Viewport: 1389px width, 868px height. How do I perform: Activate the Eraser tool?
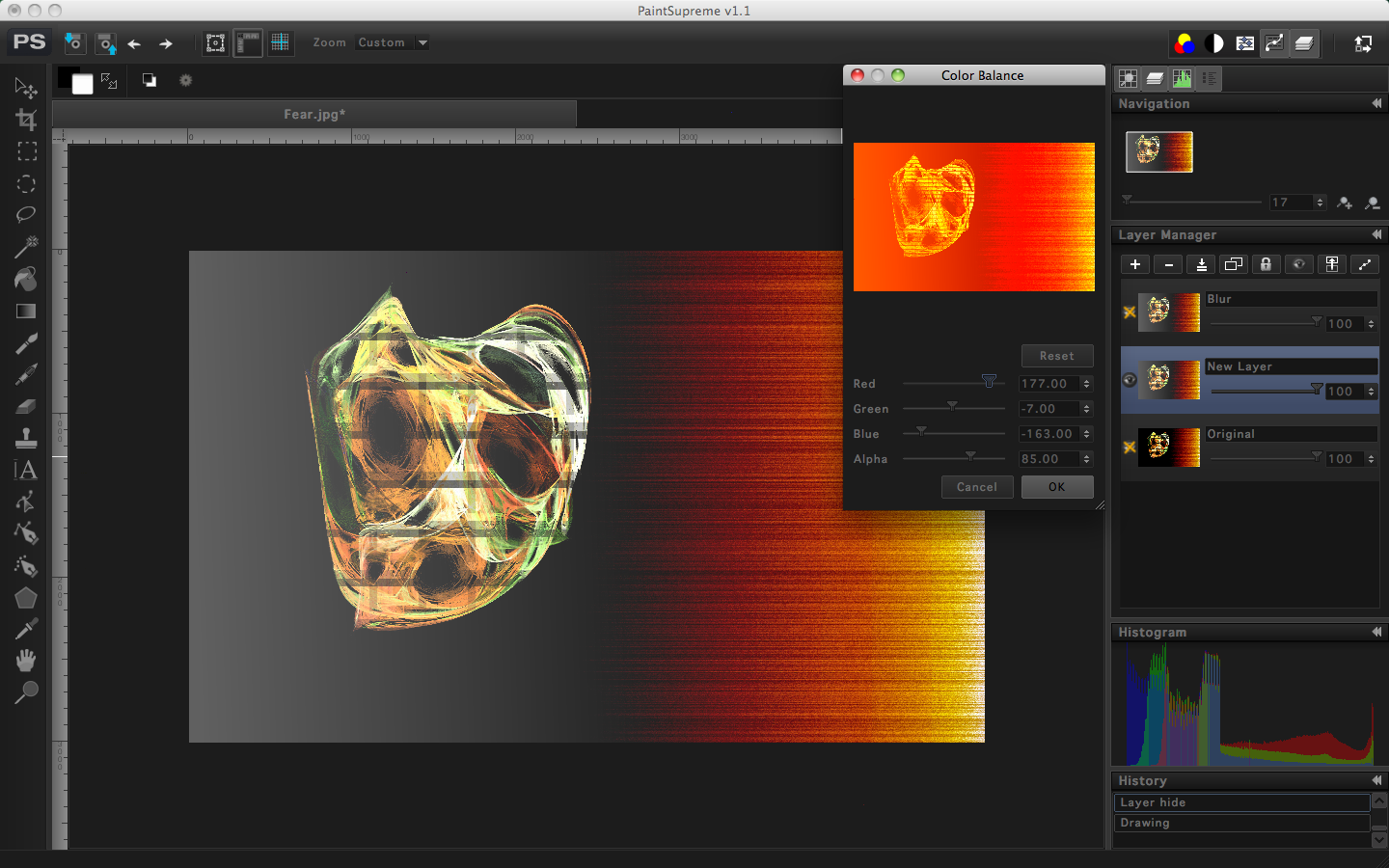(26, 406)
